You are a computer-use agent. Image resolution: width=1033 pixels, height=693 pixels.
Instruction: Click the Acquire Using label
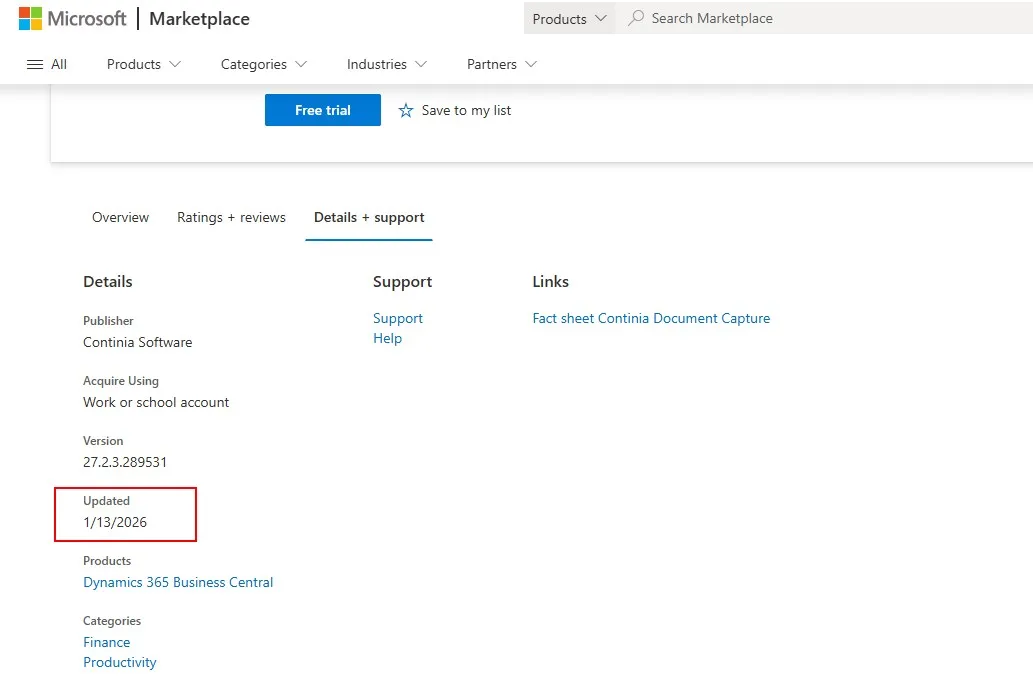(x=121, y=381)
